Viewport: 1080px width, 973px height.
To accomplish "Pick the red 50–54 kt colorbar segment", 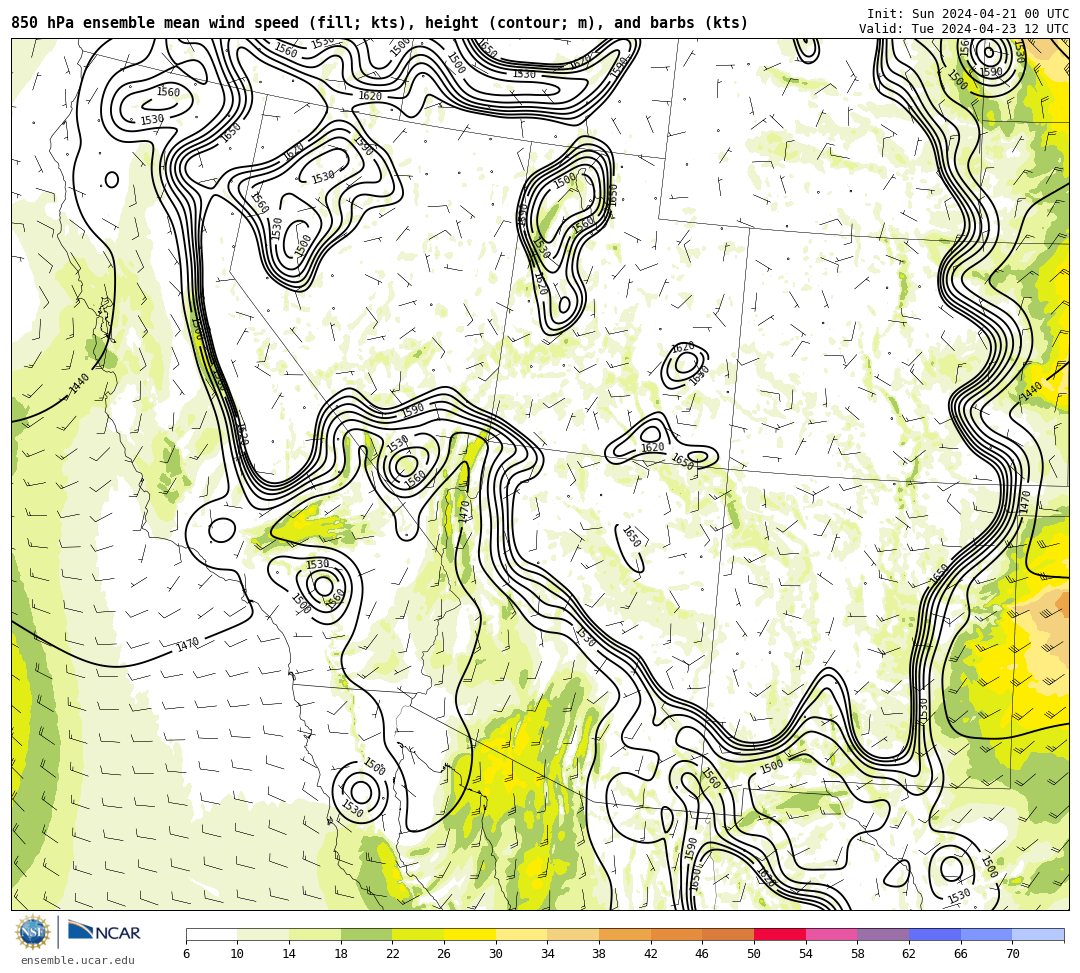I will pos(780,934).
